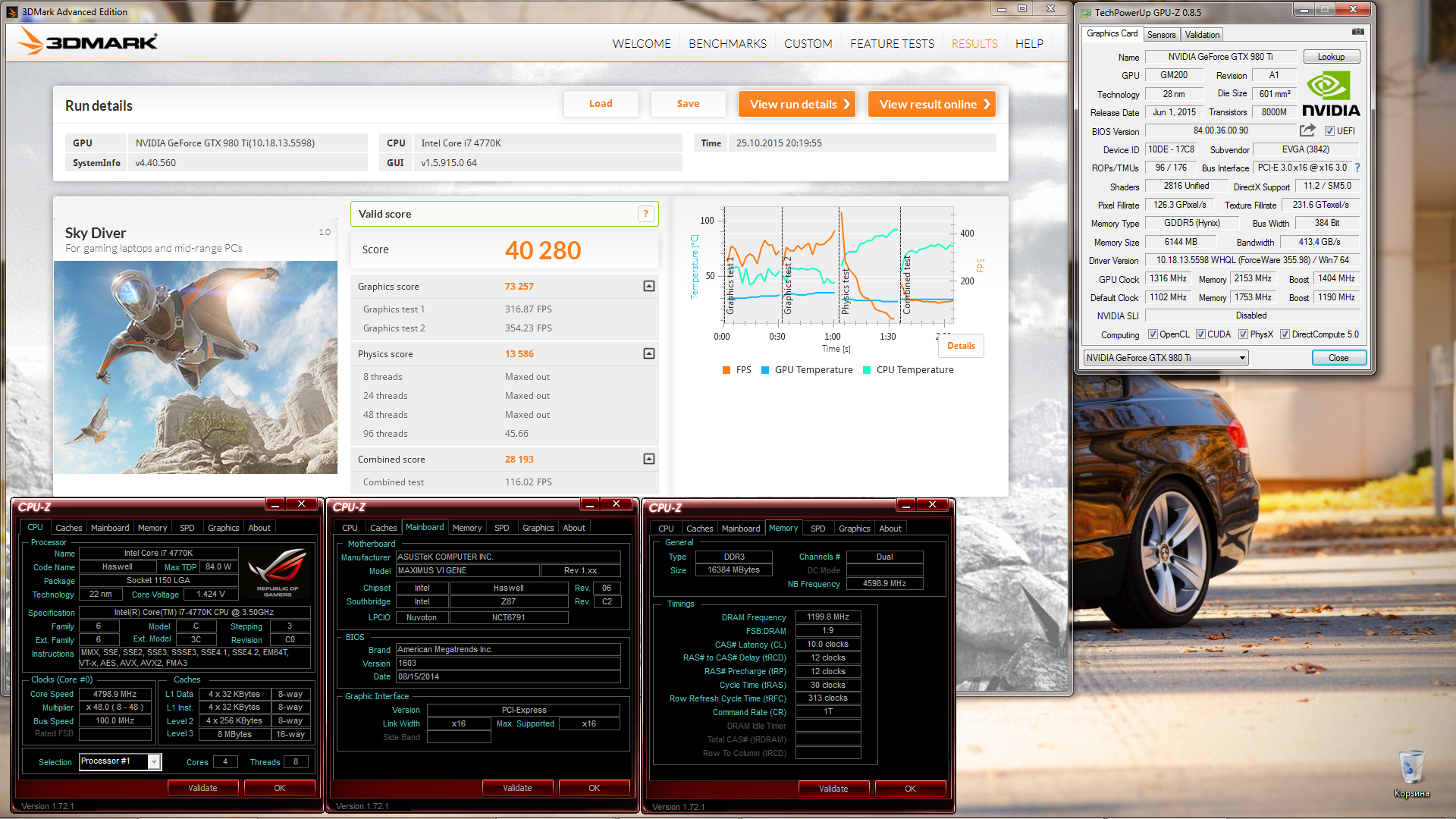The width and height of the screenshot is (1456, 819).
Task: Switch to the Validation tab in GPU-Z
Action: click(x=1202, y=35)
